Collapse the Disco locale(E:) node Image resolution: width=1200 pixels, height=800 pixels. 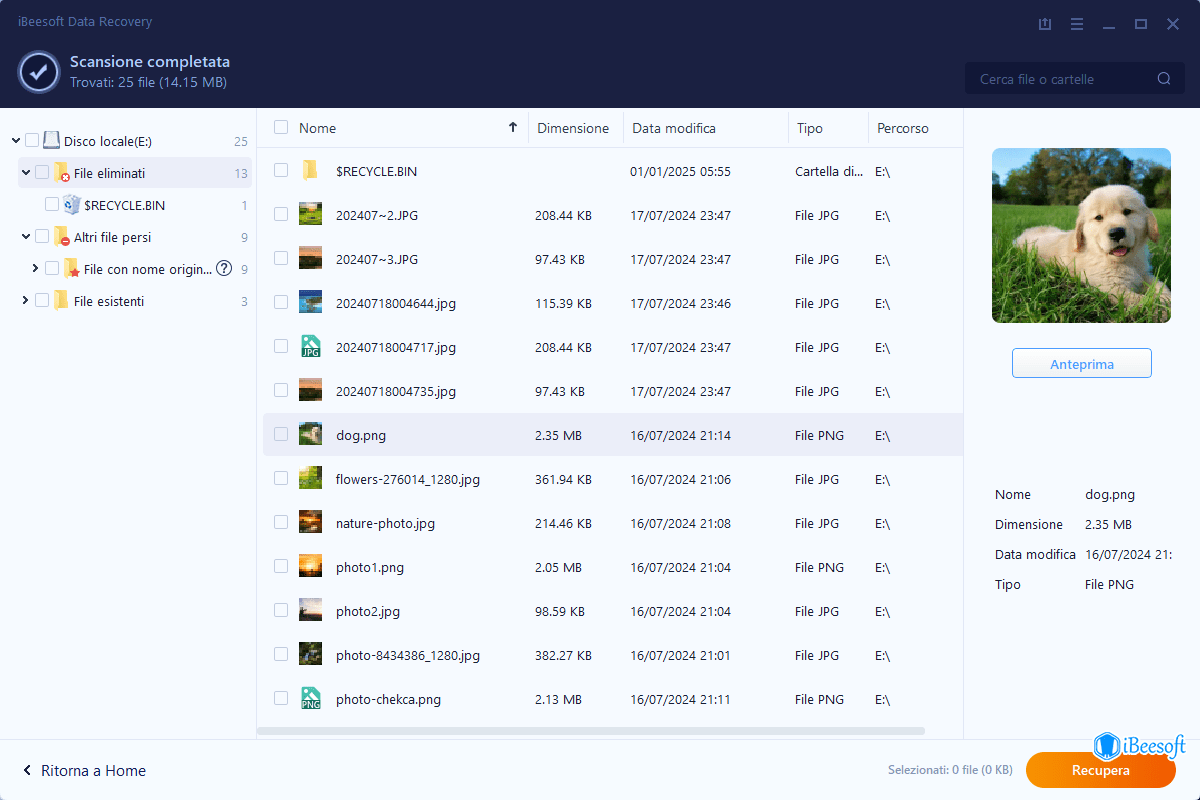tap(15, 141)
